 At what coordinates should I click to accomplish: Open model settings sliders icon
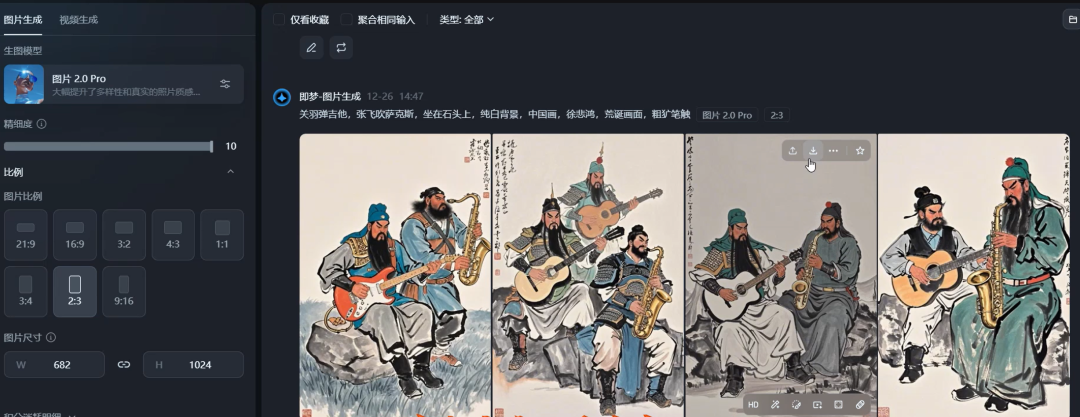(225, 84)
